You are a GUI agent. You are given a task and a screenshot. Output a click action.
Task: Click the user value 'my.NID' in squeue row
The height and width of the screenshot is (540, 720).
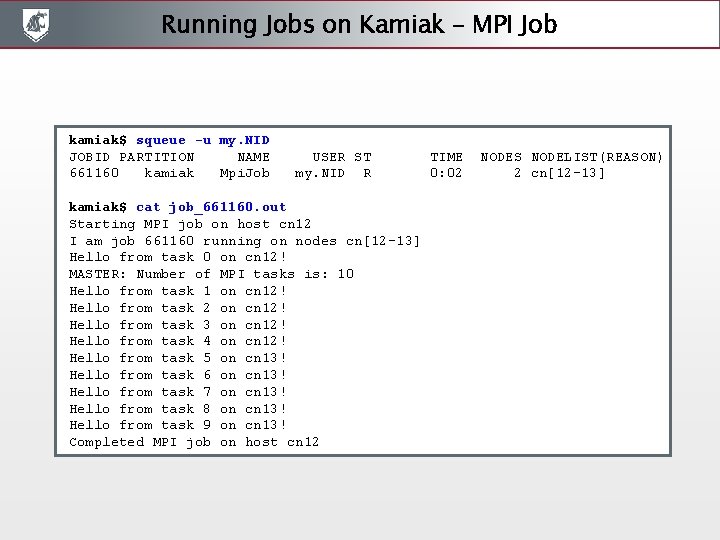[320, 174]
